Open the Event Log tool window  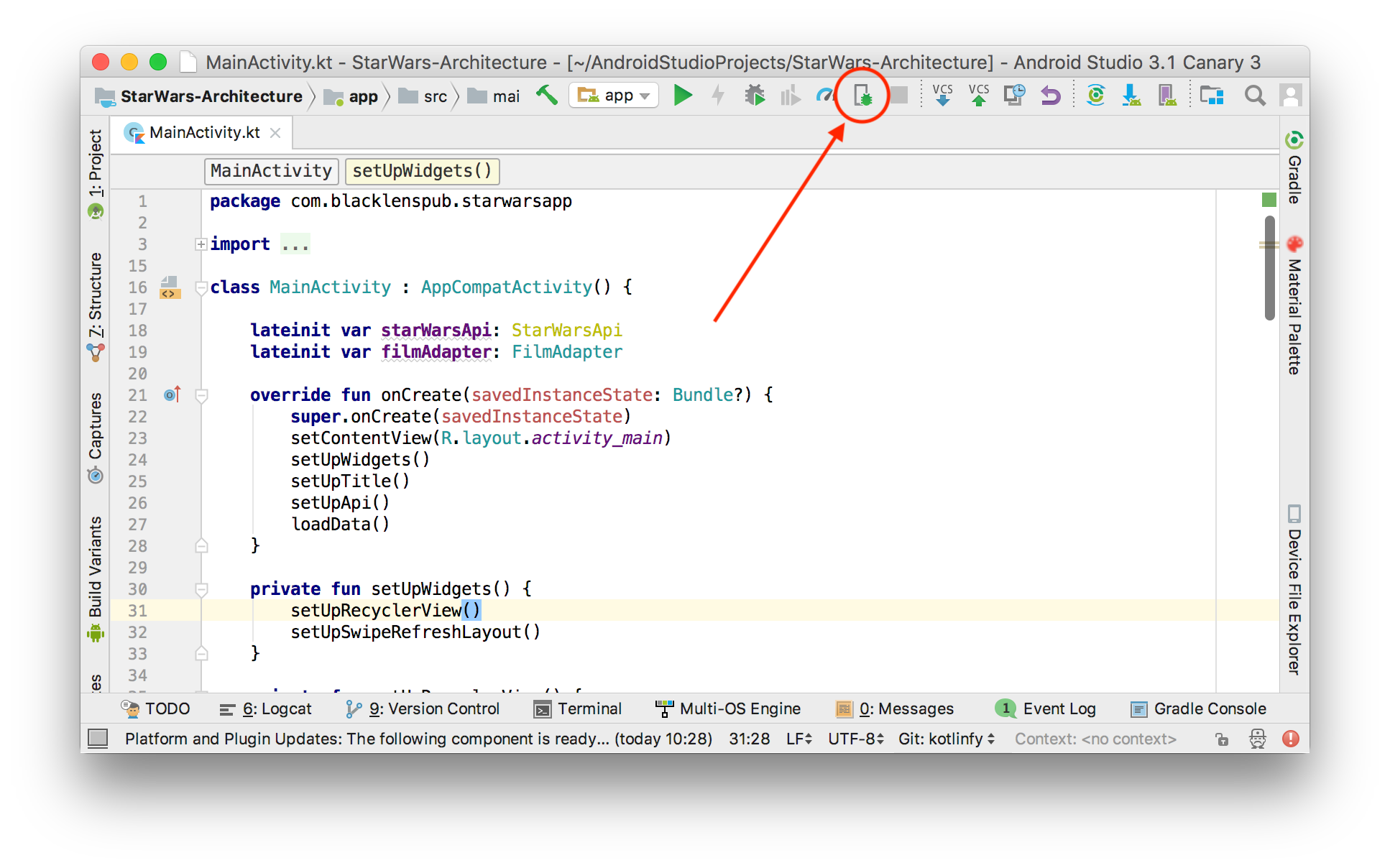[x=1046, y=709]
